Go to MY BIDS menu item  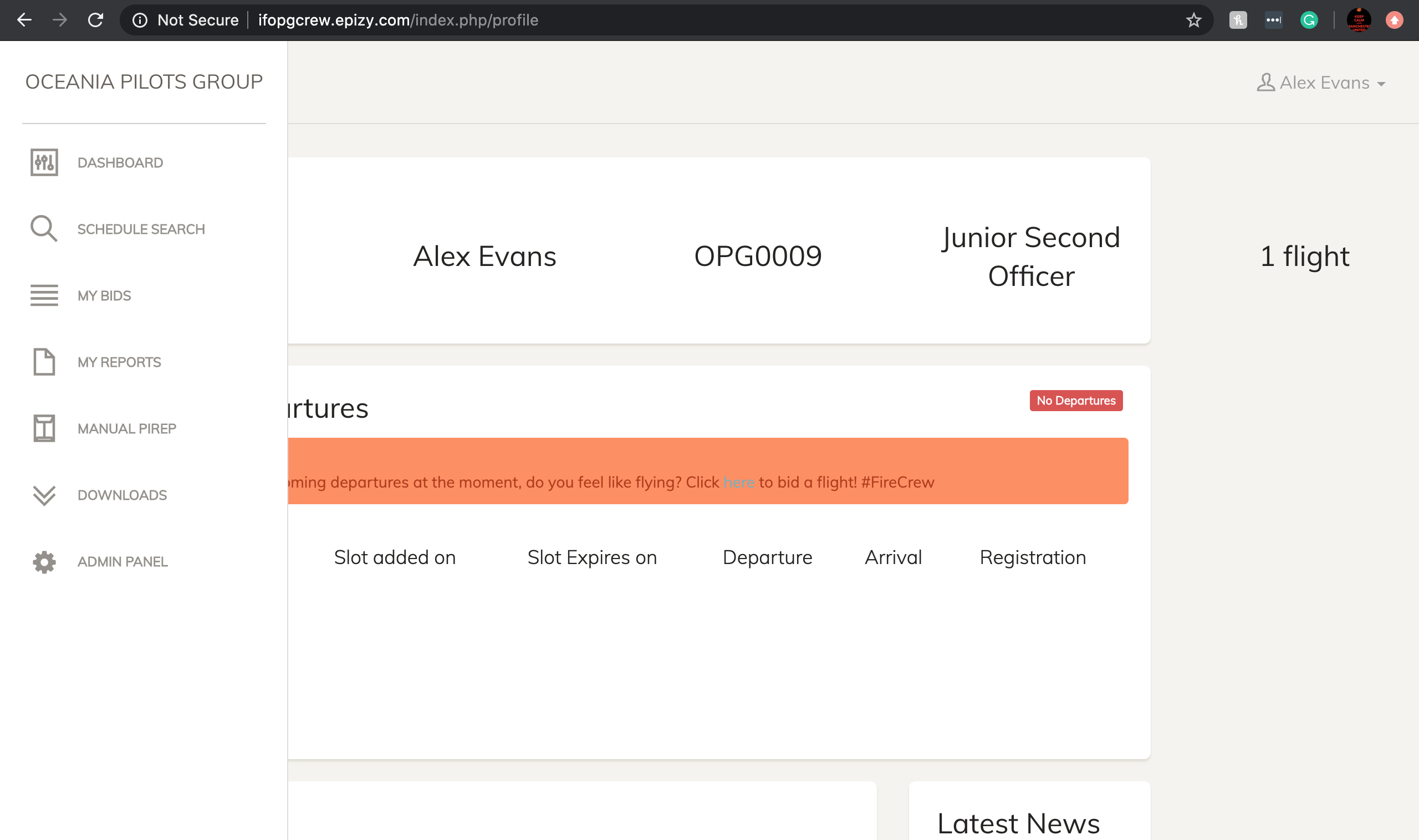(x=104, y=296)
